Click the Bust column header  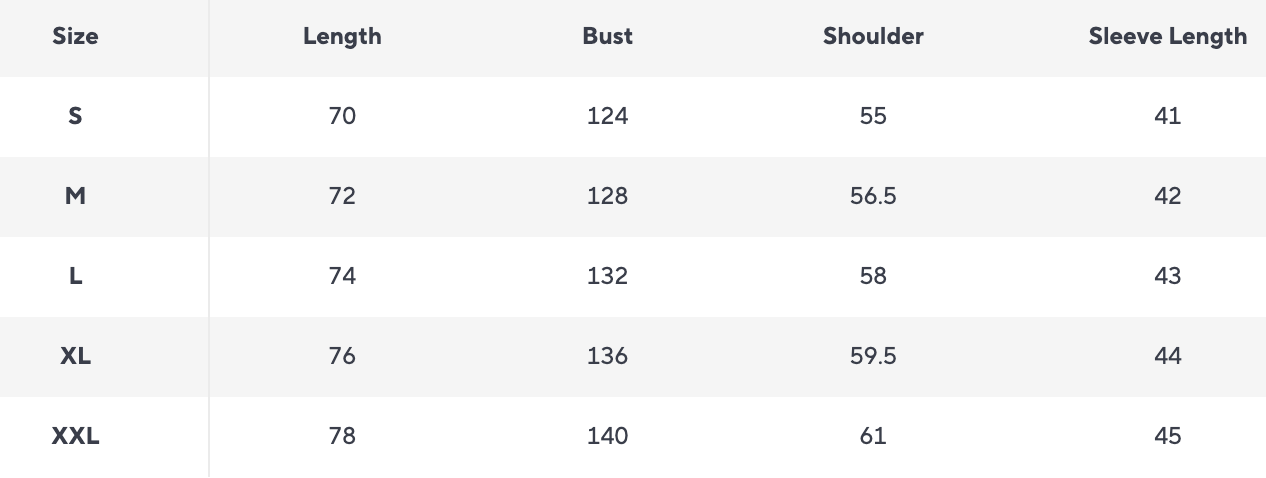[607, 37]
